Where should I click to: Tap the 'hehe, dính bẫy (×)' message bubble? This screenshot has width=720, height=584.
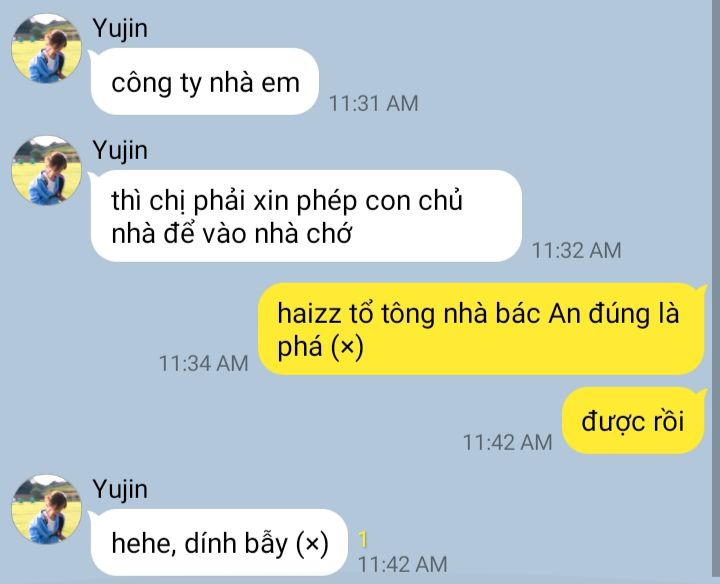(219, 542)
